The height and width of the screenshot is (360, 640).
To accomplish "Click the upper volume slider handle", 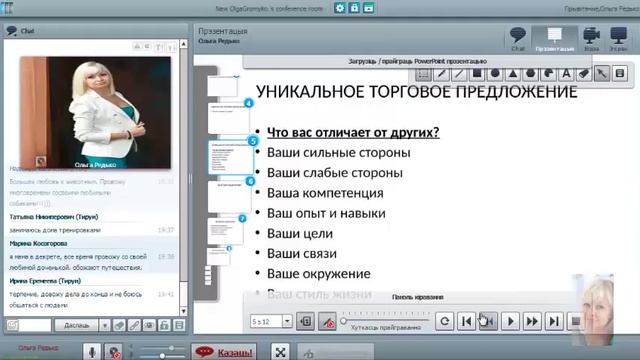I will (x=171, y=348).
